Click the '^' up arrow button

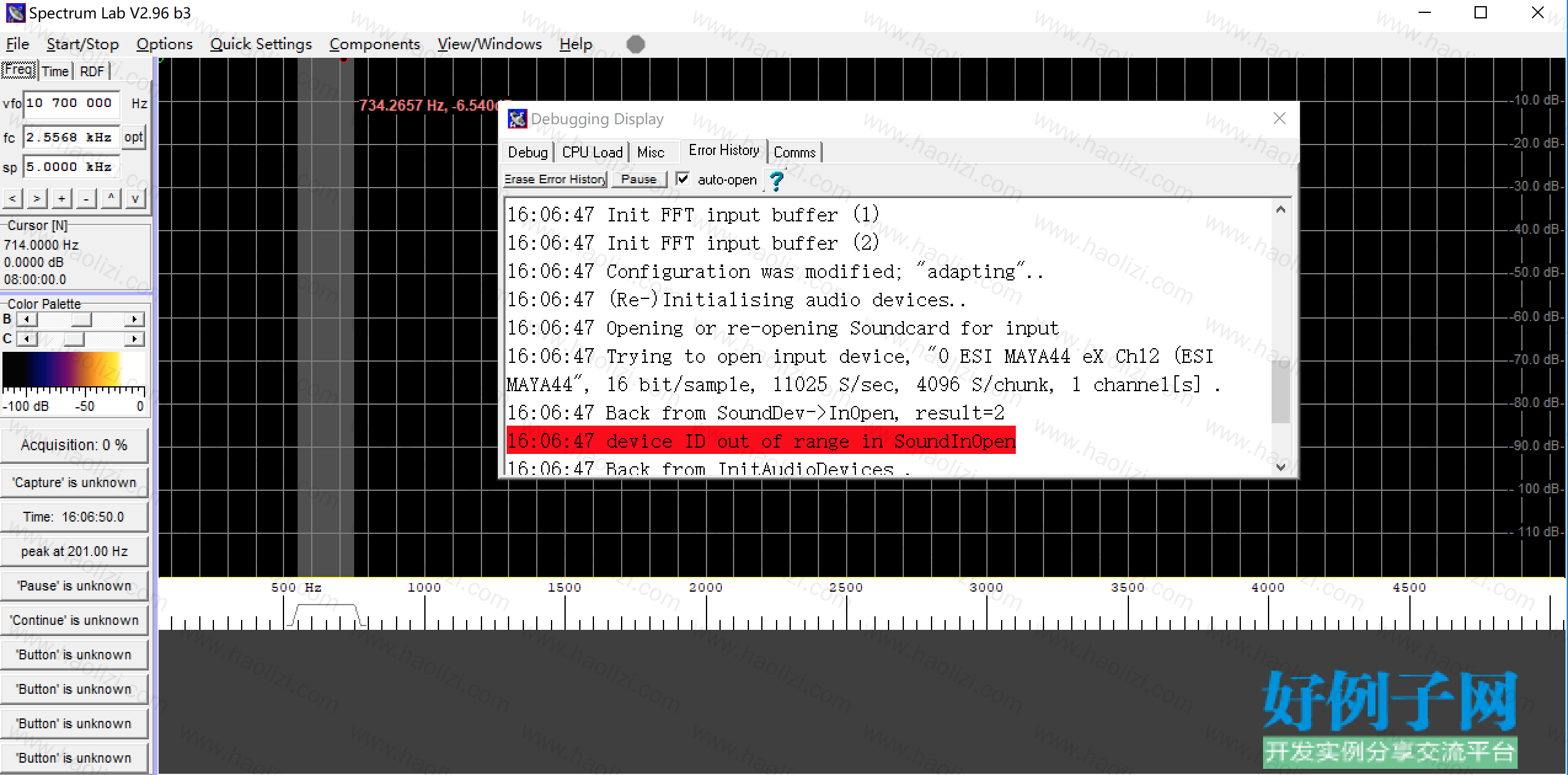pos(111,198)
